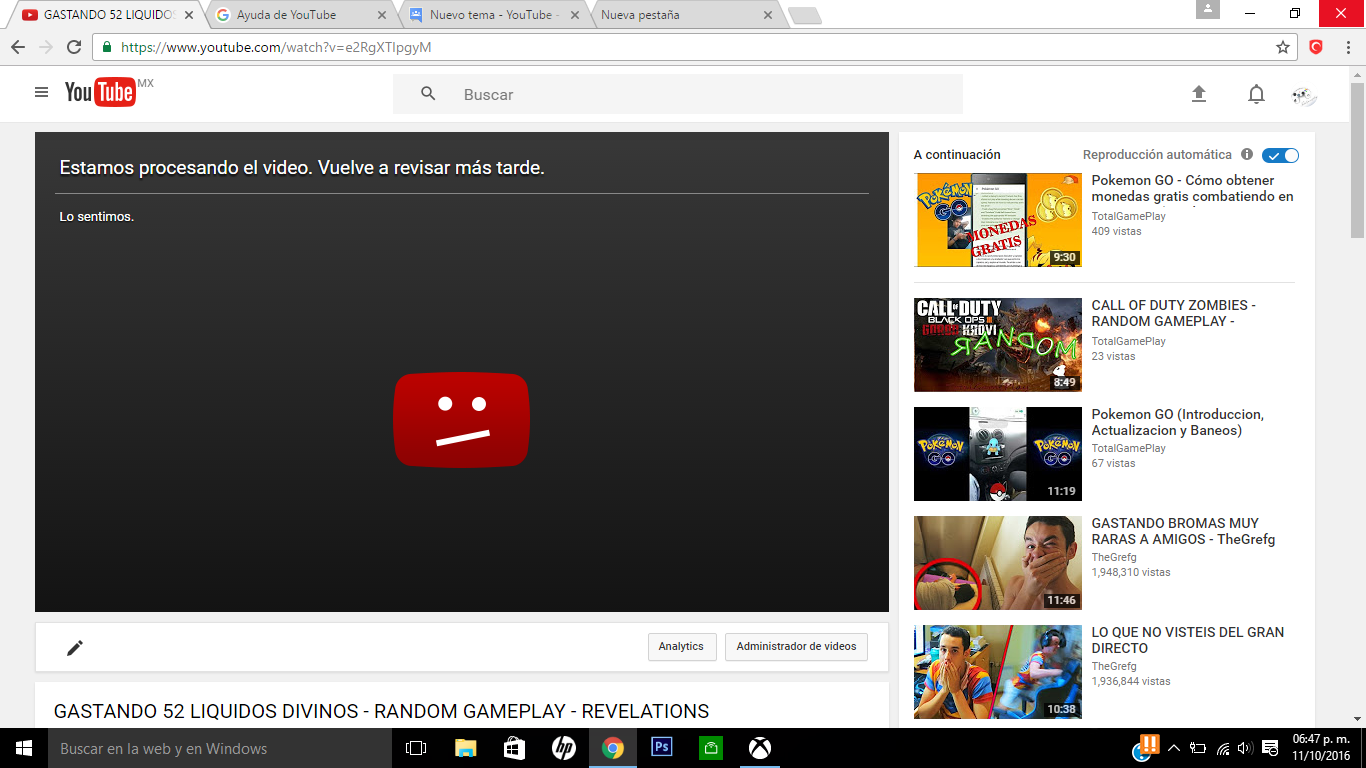1366x768 pixels.
Task: Open the Windows Start menu
Action: 24,748
